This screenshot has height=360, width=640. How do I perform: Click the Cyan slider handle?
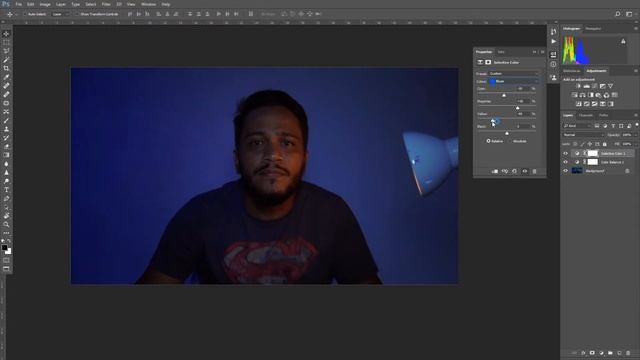pos(504,95)
